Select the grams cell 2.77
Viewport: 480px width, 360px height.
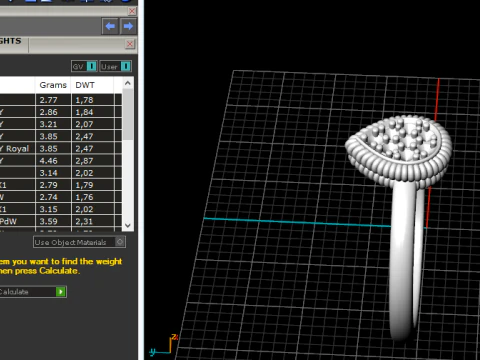(x=53, y=100)
